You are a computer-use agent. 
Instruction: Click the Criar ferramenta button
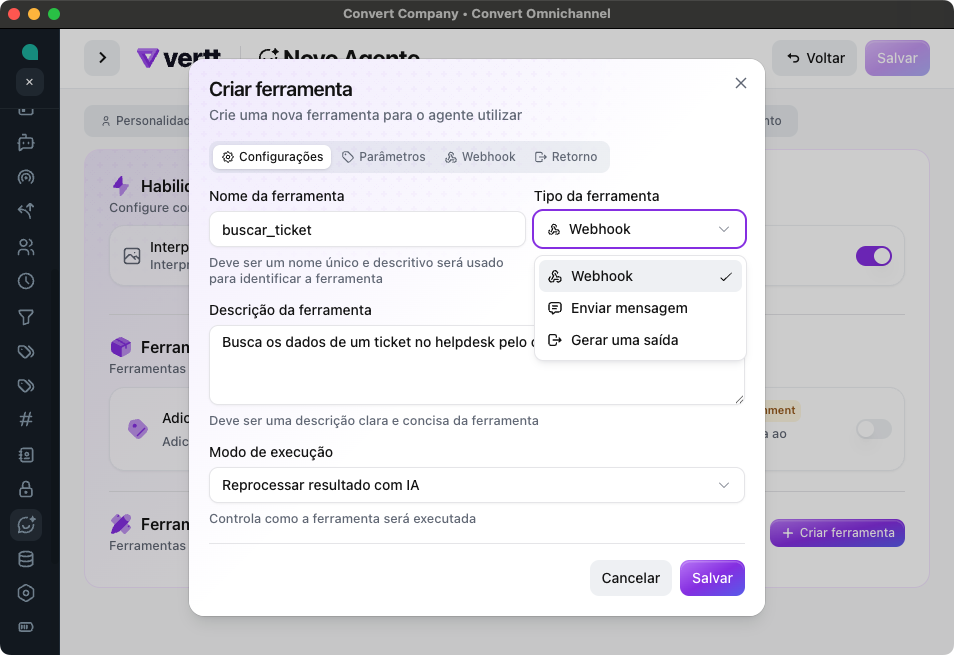838,533
